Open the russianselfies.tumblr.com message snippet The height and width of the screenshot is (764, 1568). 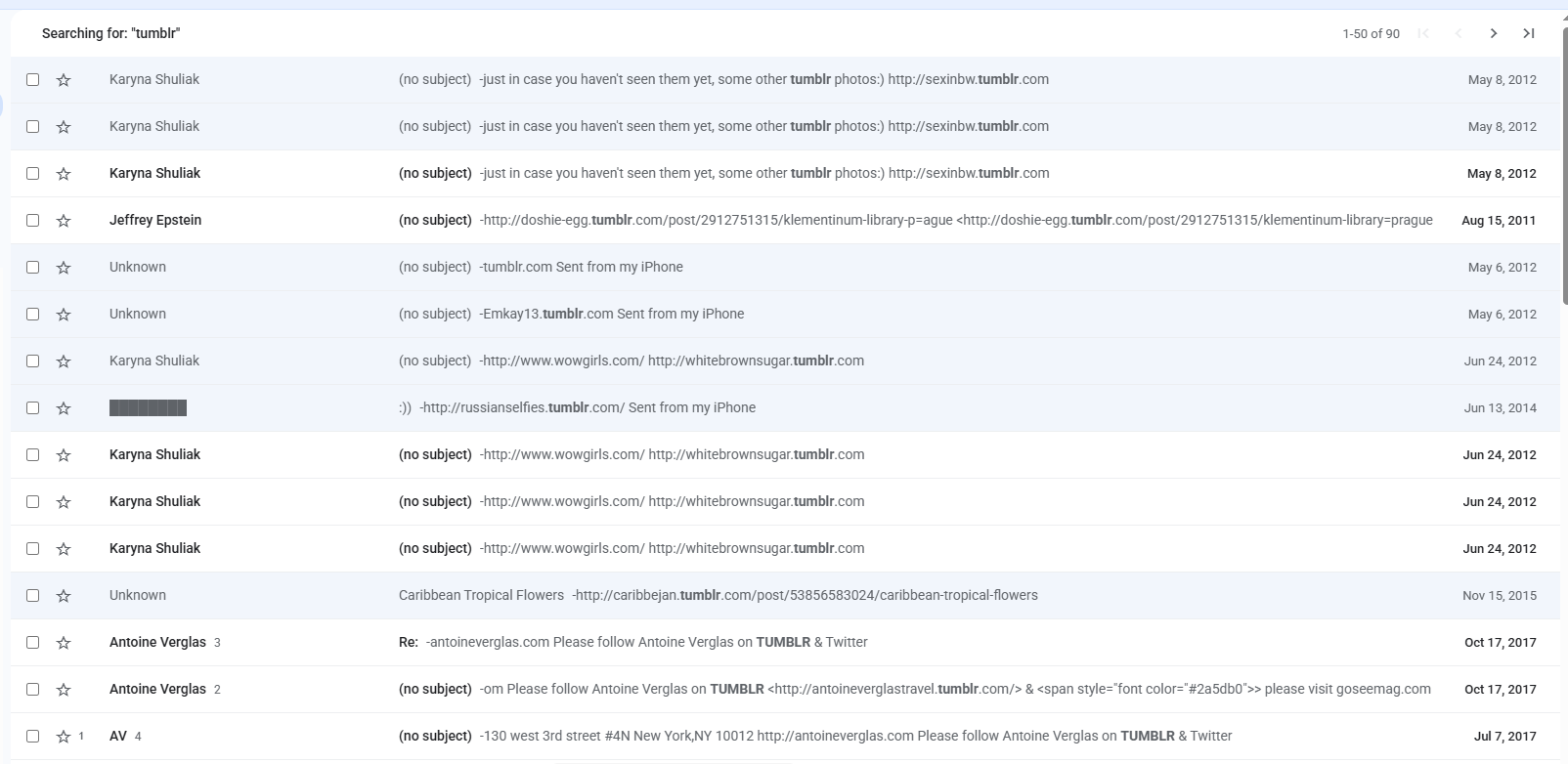(588, 408)
